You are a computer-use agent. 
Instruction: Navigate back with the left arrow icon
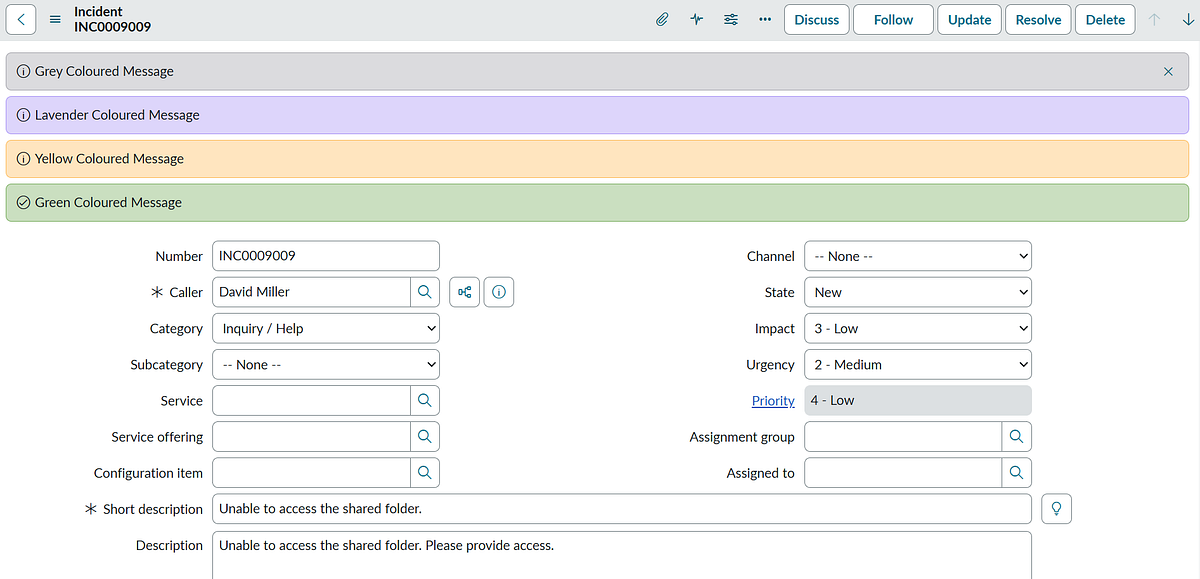point(21,19)
